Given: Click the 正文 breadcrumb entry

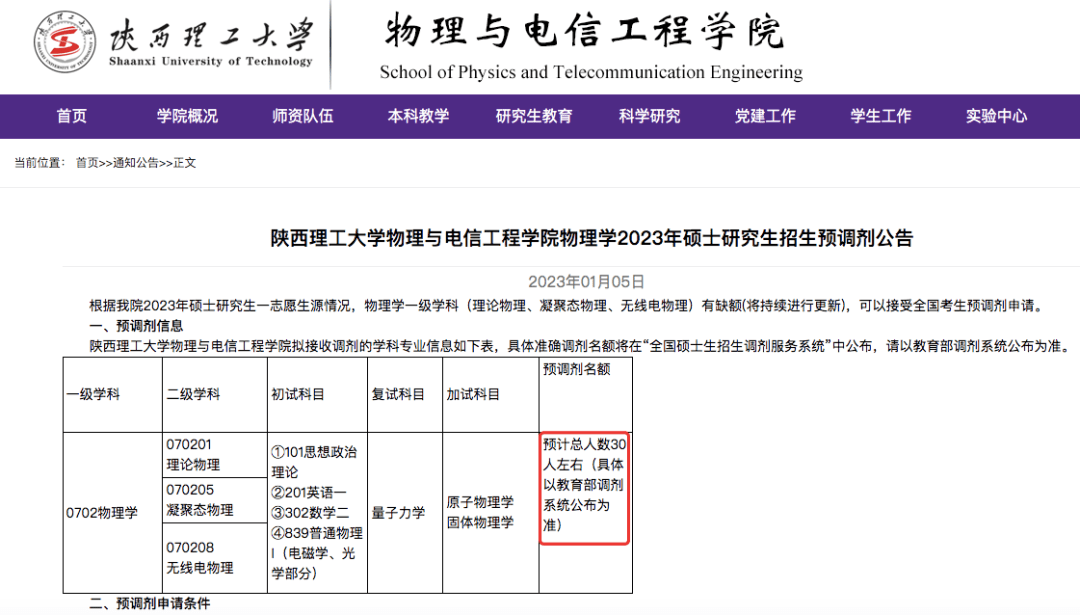Looking at the screenshot, I should (x=185, y=161).
